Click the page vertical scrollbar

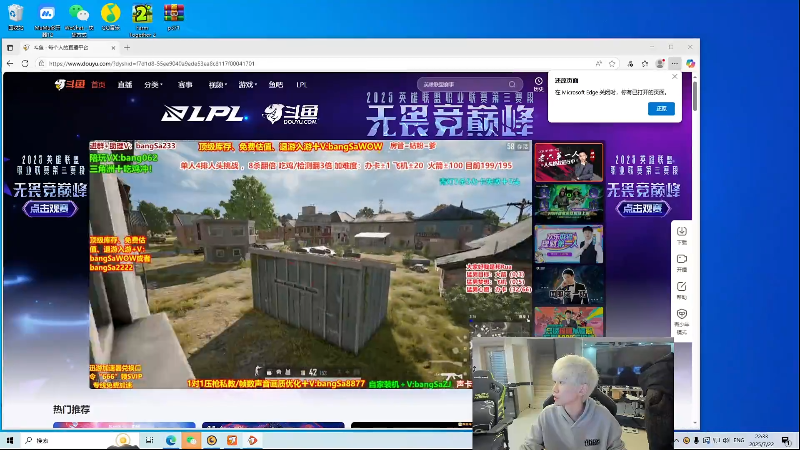coord(694,94)
